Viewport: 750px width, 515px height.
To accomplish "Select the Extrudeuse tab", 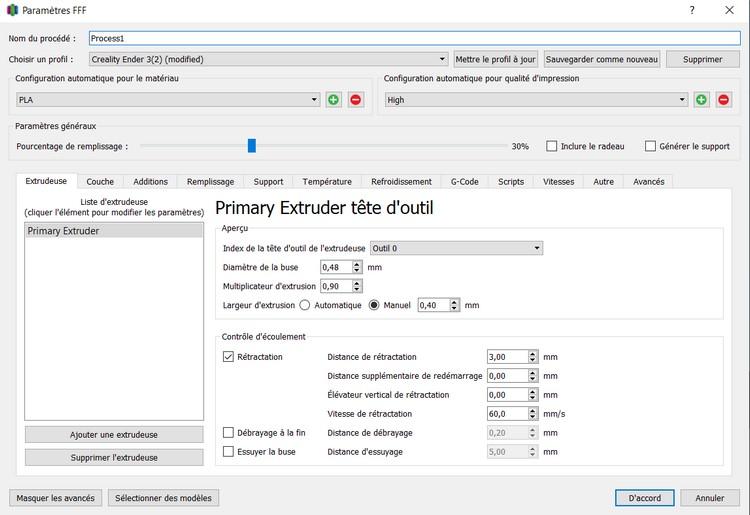I will point(46,181).
